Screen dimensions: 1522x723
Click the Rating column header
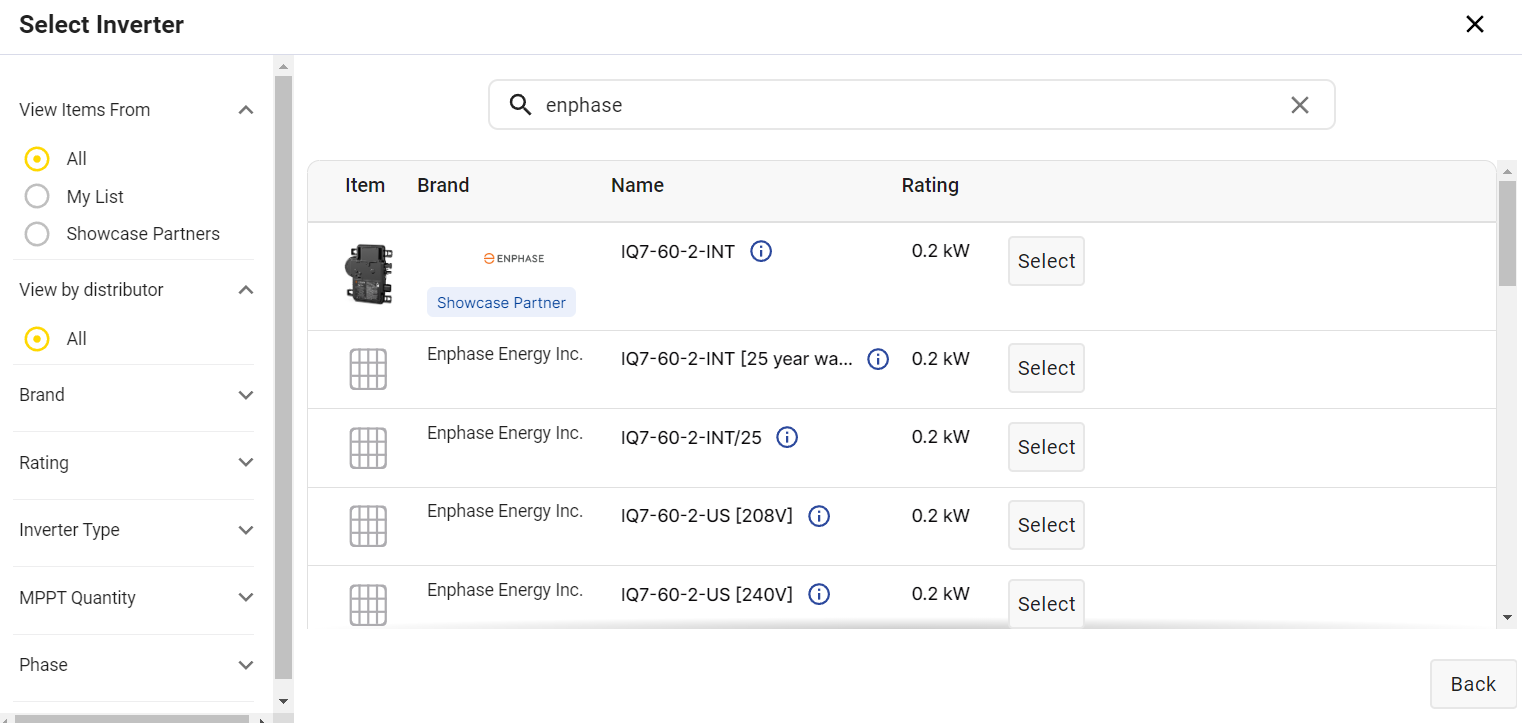tap(930, 185)
